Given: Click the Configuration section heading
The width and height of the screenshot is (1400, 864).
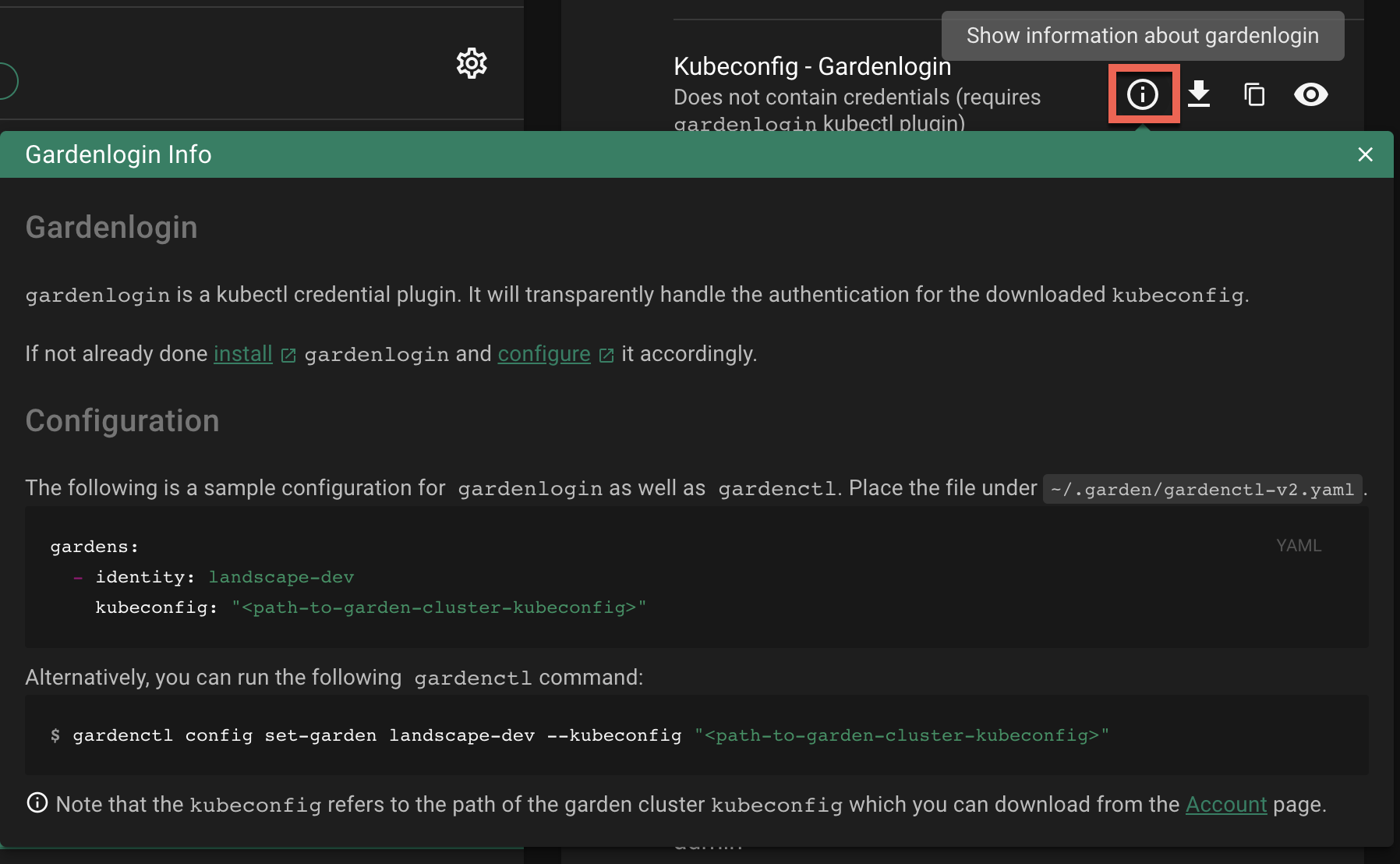Looking at the screenshot, I should pos(122,421).
